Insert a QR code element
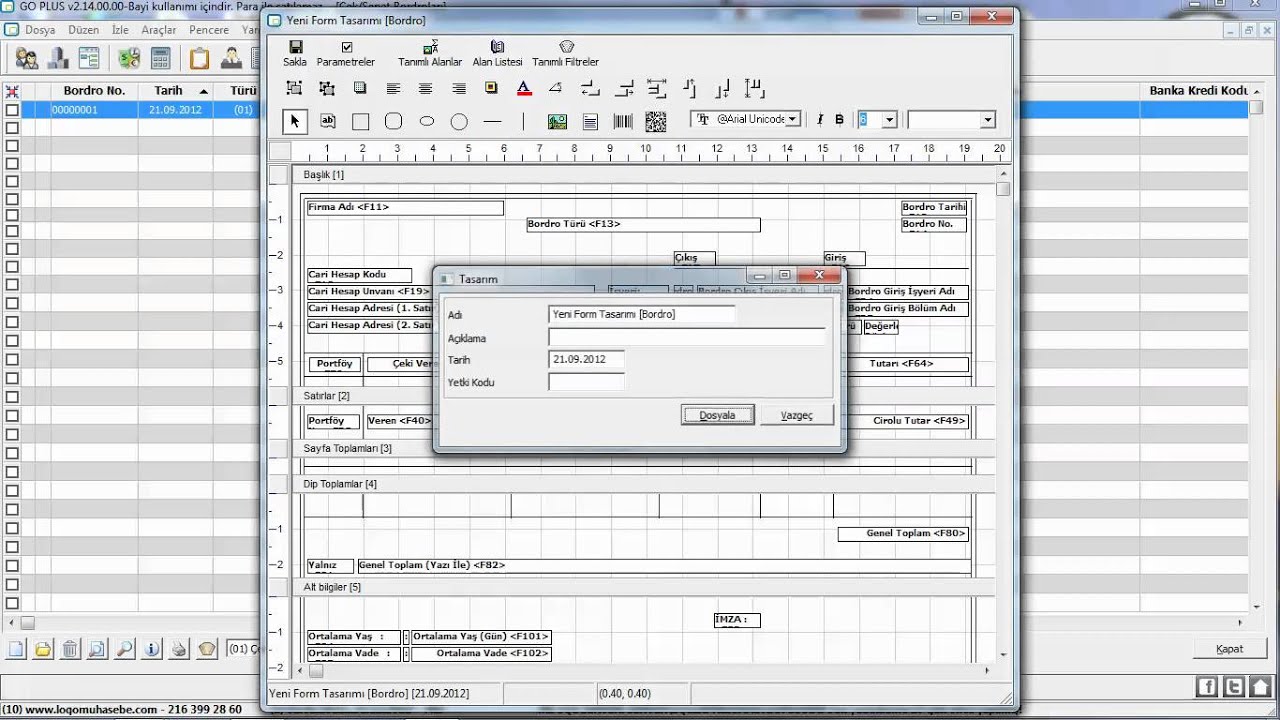The width and height of the screenshot is (1280, 720). (x=655, y=121)
